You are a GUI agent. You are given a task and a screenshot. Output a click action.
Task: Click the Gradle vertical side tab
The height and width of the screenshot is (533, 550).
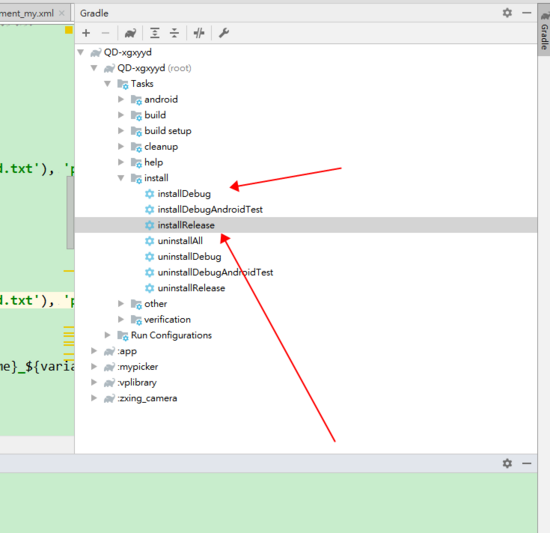544,31
